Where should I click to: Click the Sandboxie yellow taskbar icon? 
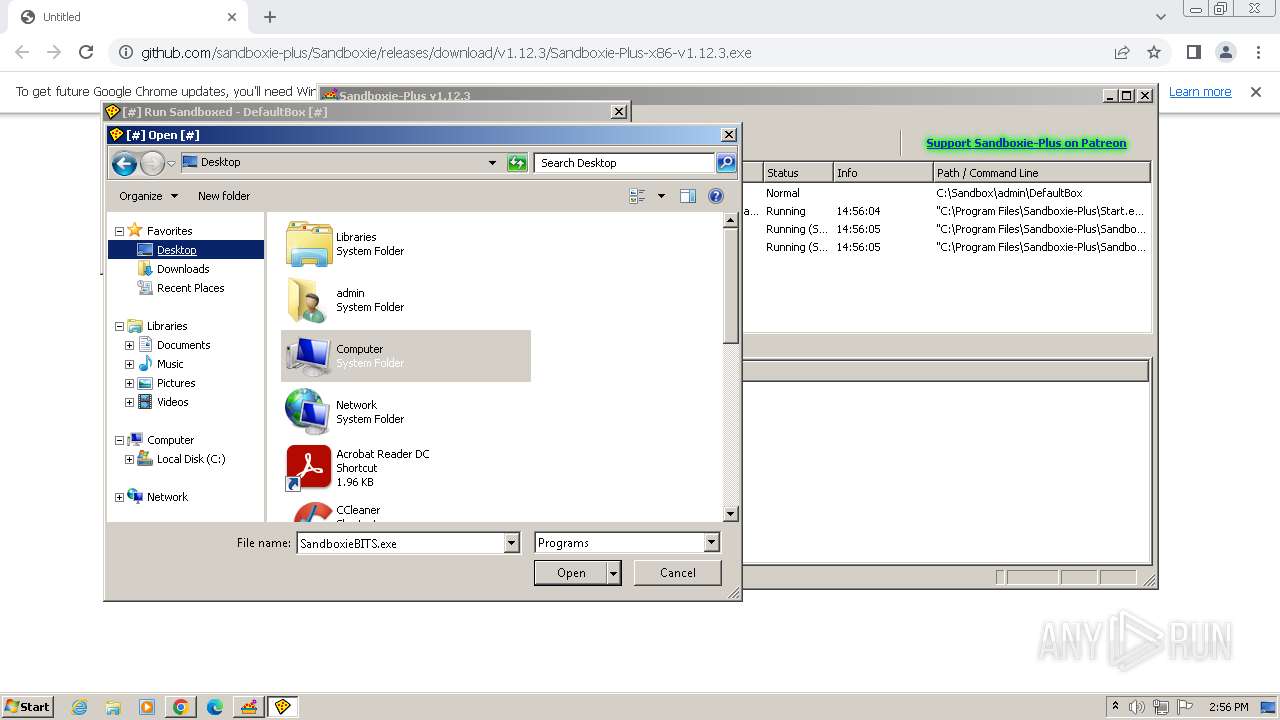(x=282, y=707)
